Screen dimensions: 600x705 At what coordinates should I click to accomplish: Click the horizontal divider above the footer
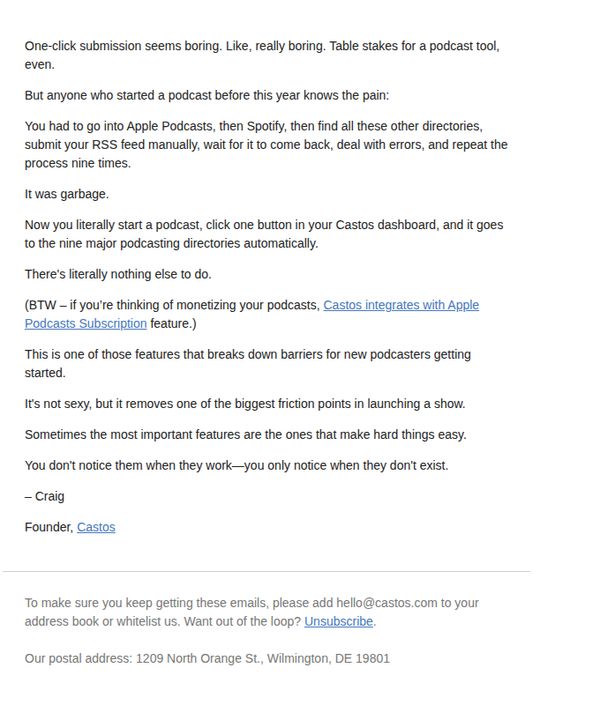click(267, 571)
